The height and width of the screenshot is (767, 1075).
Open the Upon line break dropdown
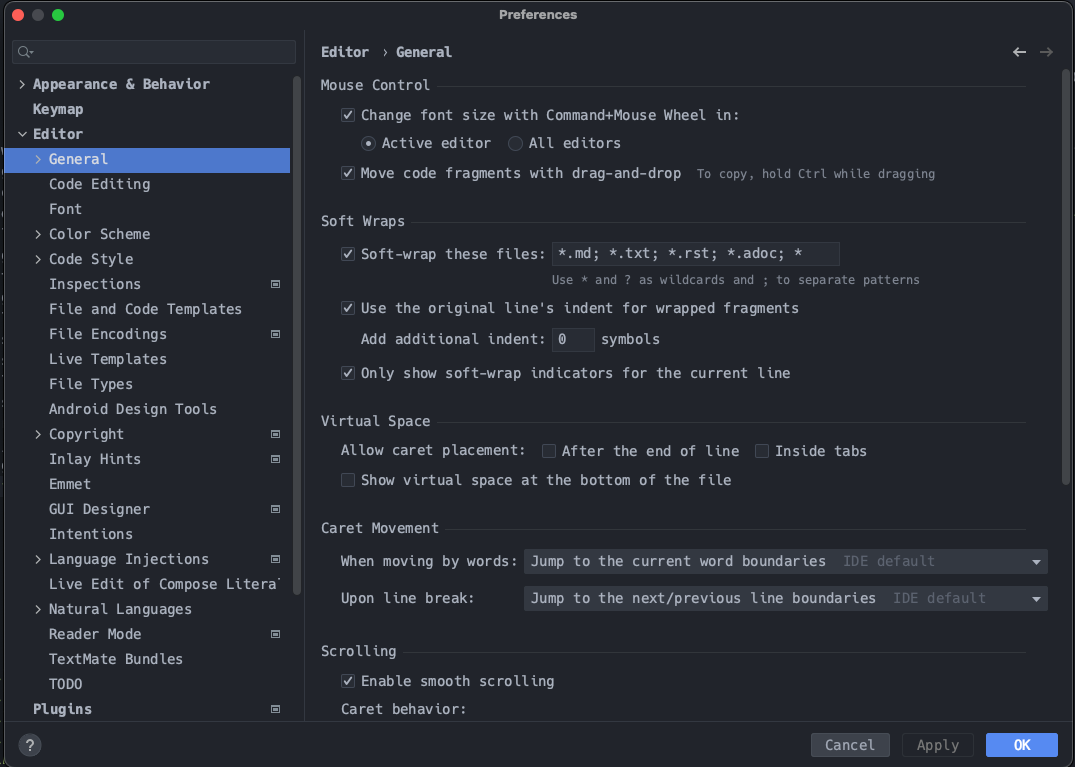click(x=785, y=598)
